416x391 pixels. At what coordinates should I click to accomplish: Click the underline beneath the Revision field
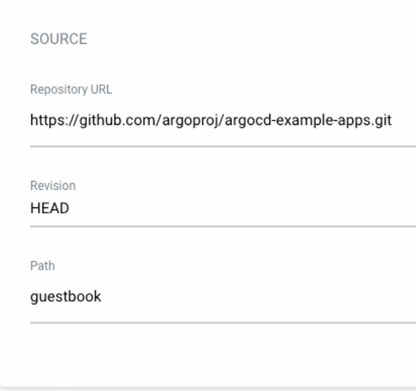223,226
